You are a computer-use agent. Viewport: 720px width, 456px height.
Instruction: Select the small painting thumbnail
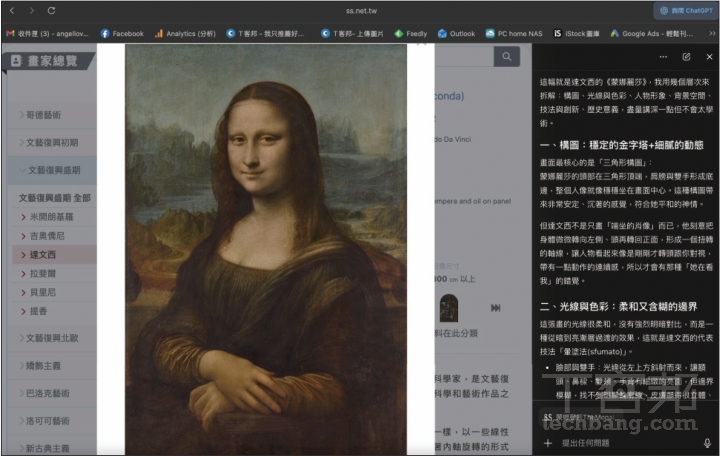pos(449,308)
